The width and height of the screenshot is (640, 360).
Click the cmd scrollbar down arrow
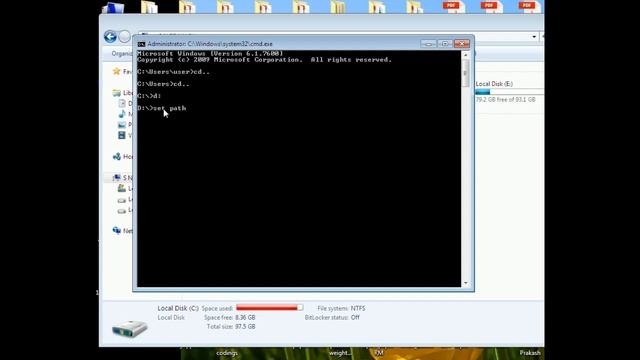coord(466,283)
